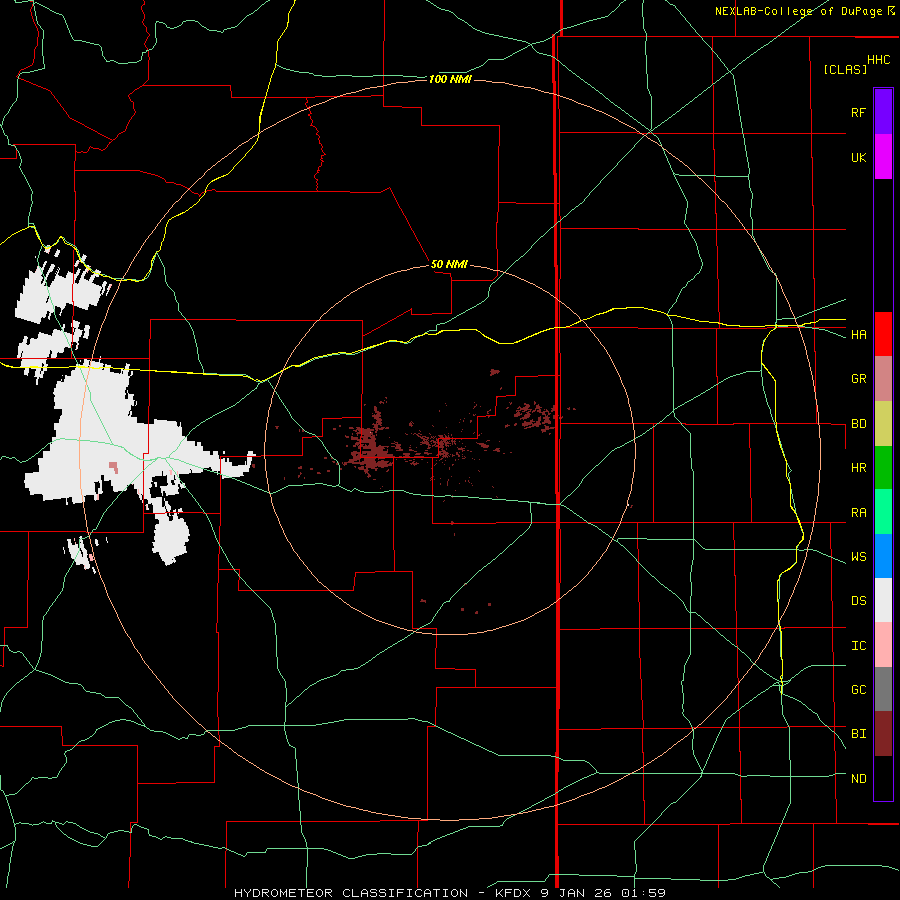Select the HR legend label
Screen dimensions: 900x900
click(x=858, y=468)
